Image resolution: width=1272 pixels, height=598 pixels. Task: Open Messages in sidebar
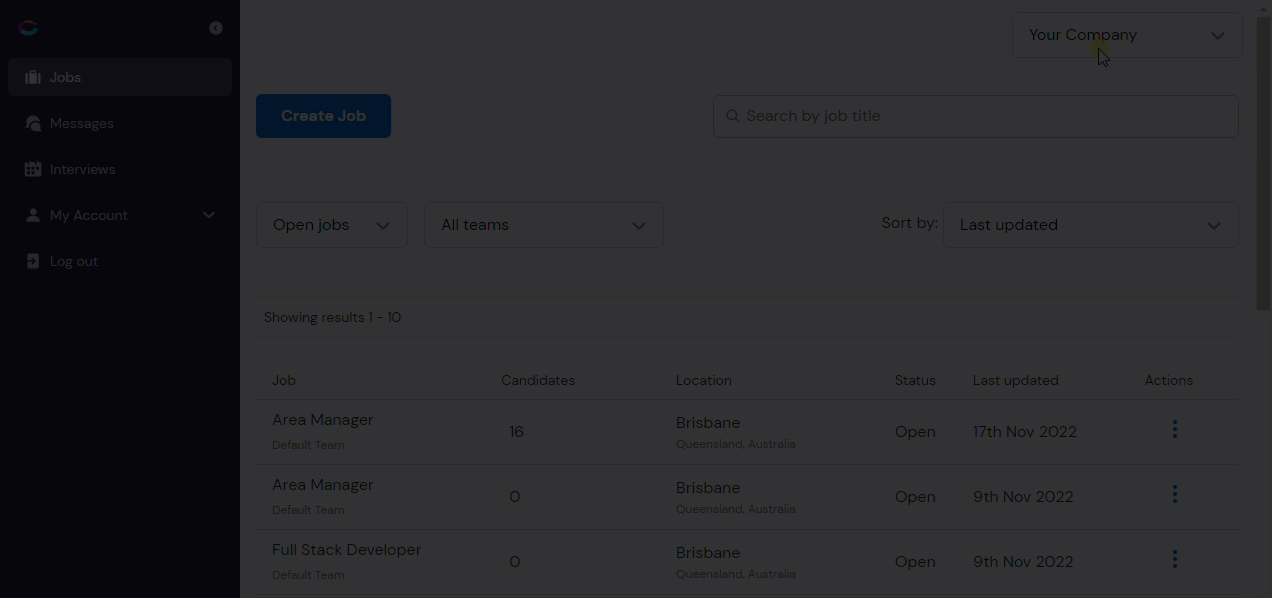tap(120, 123)
